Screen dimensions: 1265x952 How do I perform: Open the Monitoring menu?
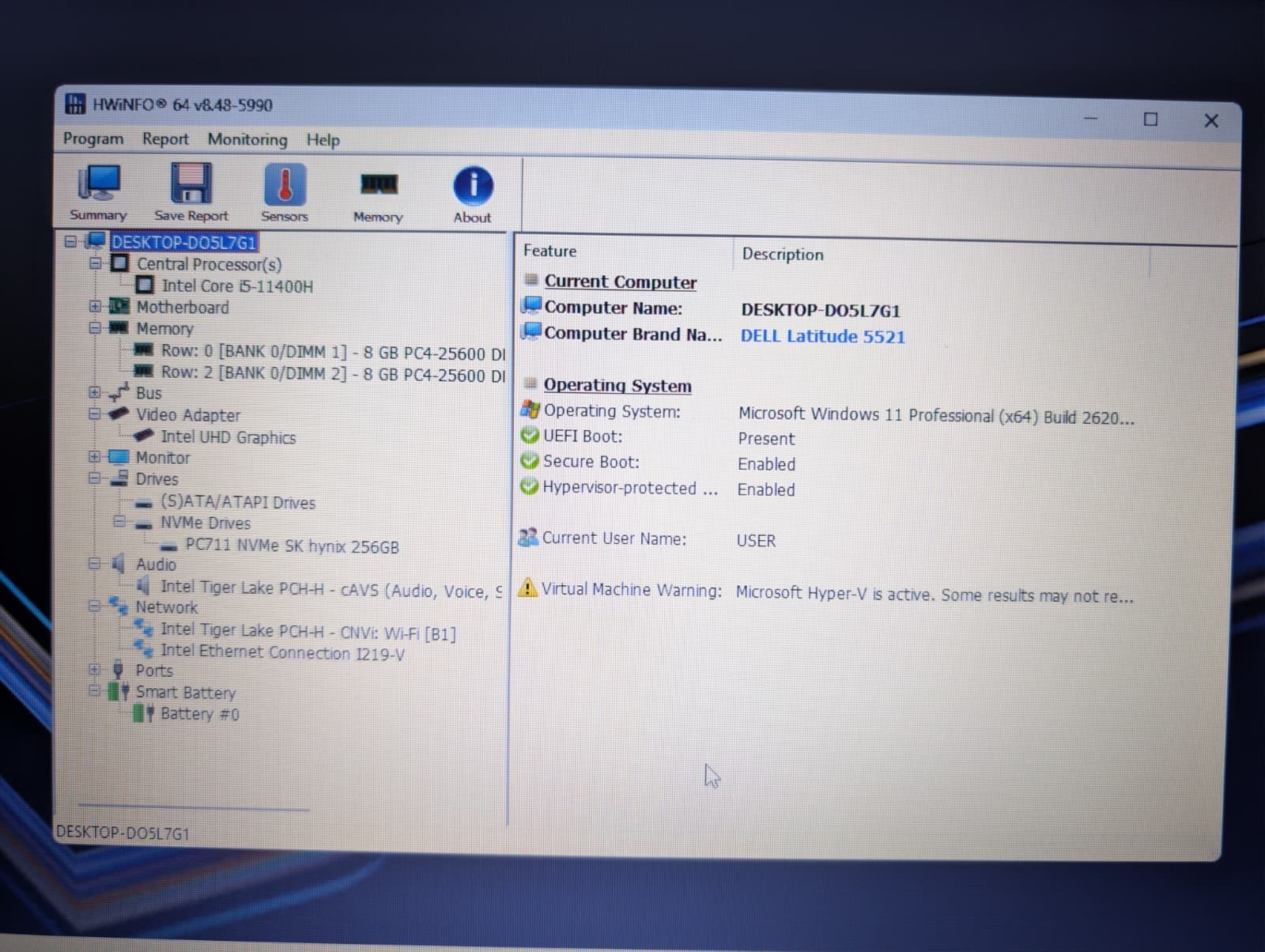tap(247, 140)
